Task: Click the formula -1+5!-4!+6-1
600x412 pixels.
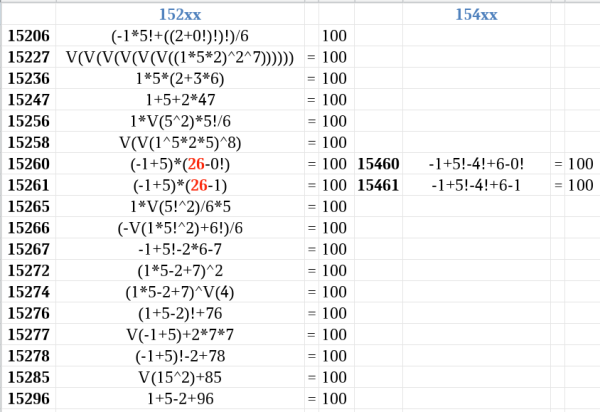Action: coord(476,186)
